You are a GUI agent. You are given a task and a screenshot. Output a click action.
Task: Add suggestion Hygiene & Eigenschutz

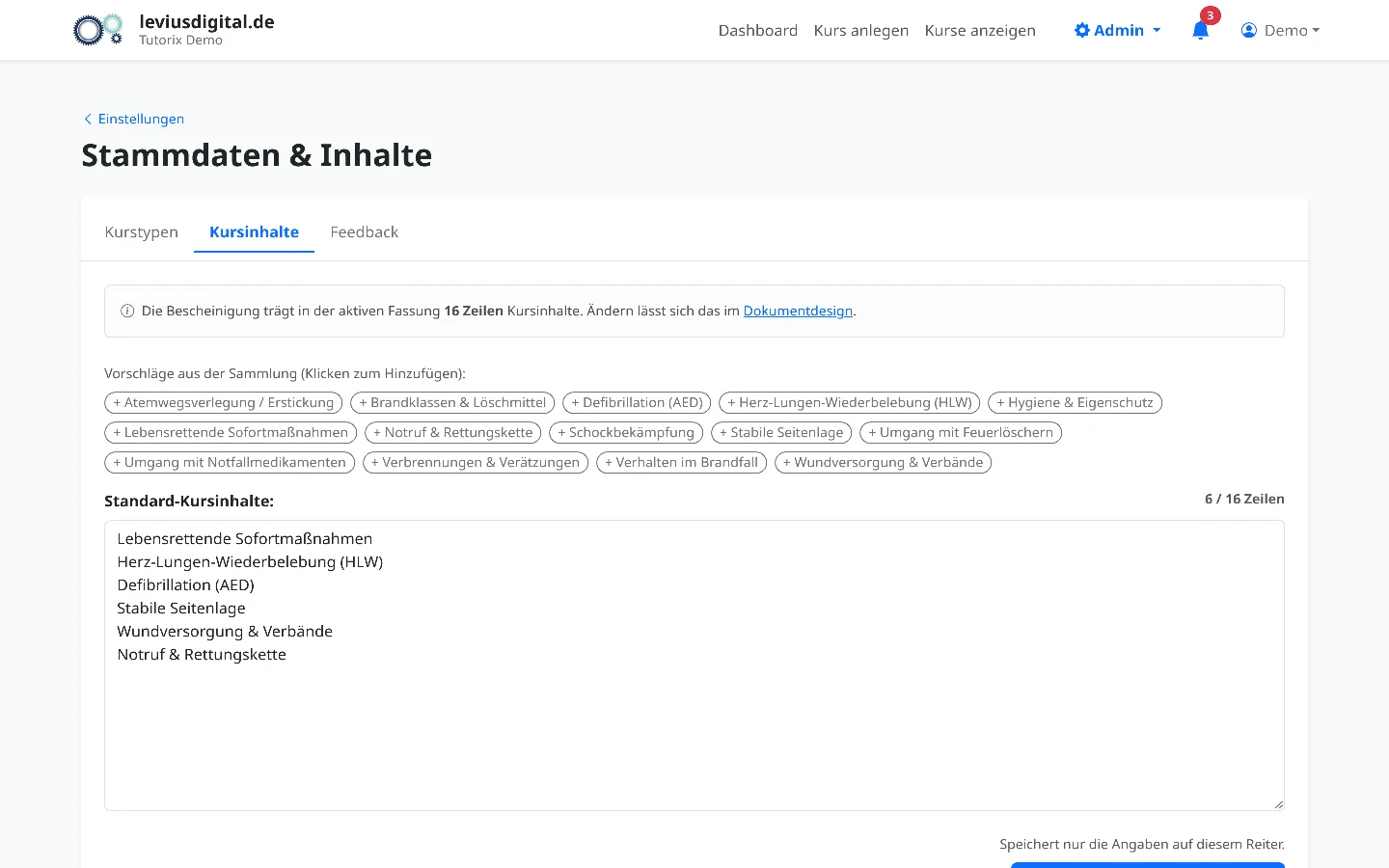(x=1075, y=402)
